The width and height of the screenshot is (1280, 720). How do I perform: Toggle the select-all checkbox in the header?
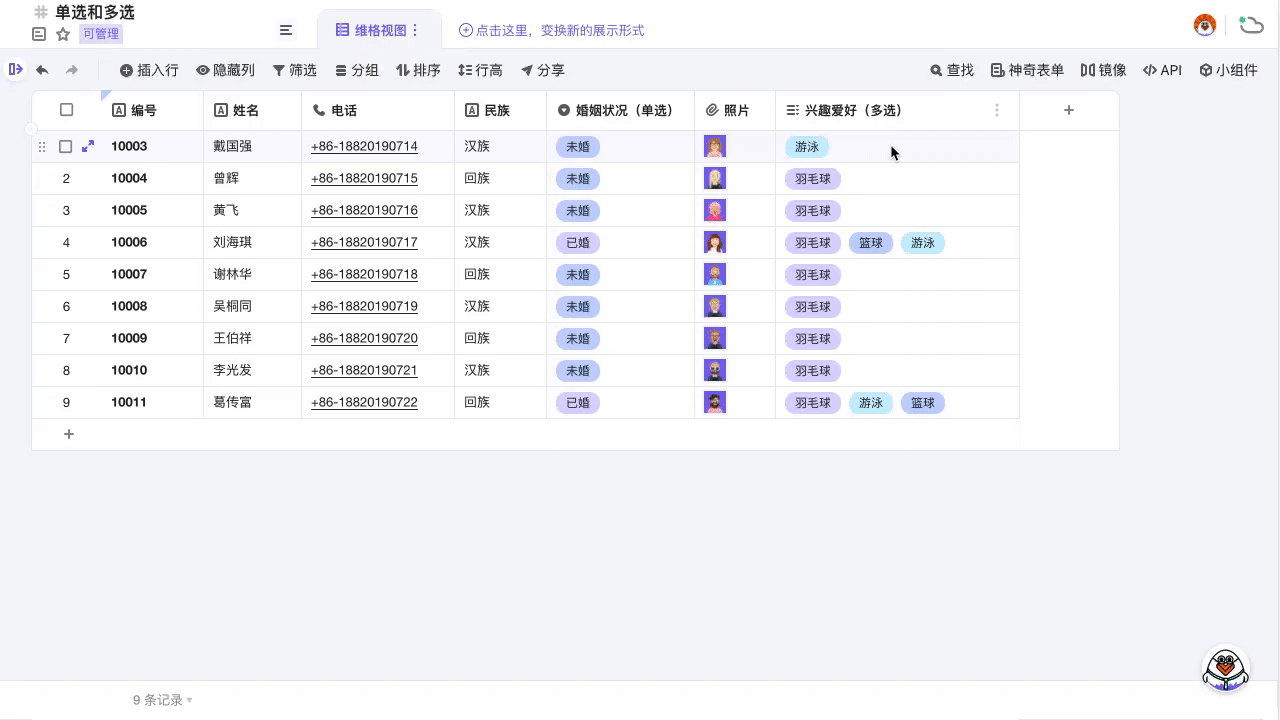[66, 110]
